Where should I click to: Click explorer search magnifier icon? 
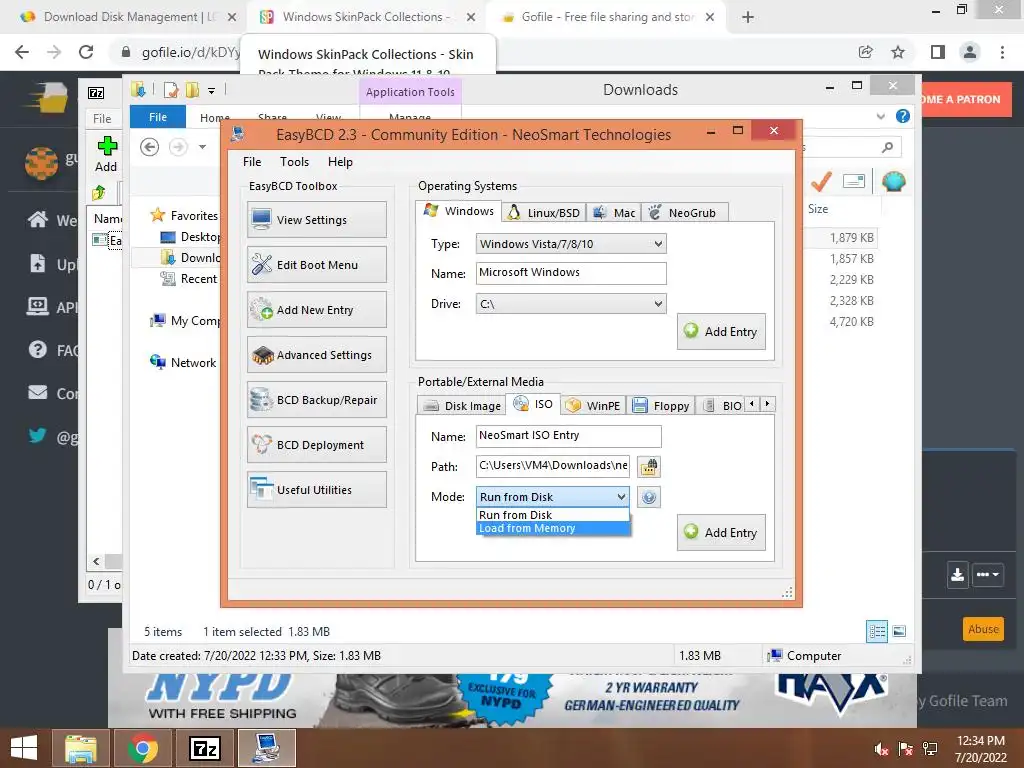coord(887,148)
